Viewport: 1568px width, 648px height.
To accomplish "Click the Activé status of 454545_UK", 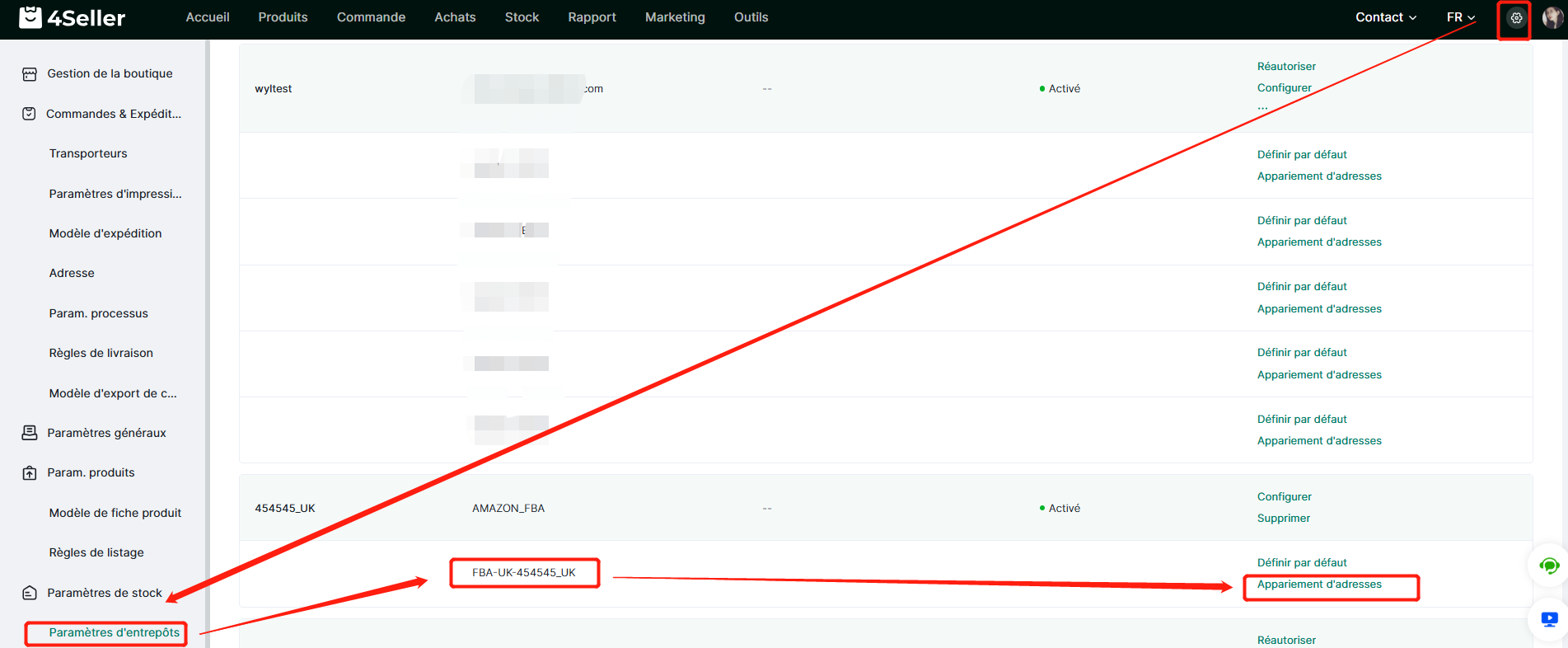I will [x=1060, y=508].
